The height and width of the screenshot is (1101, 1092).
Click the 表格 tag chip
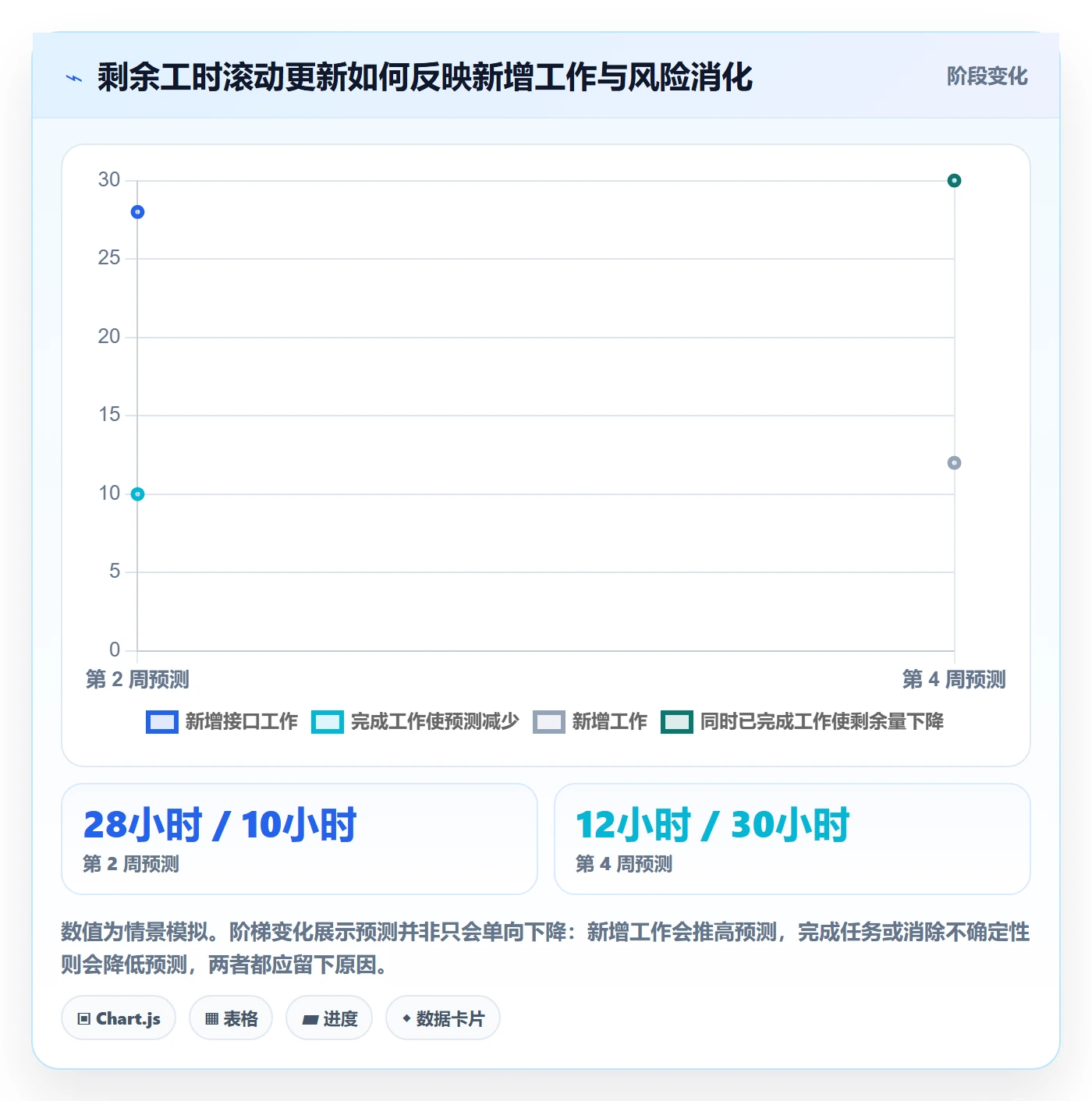click(x=231, y=1018)
